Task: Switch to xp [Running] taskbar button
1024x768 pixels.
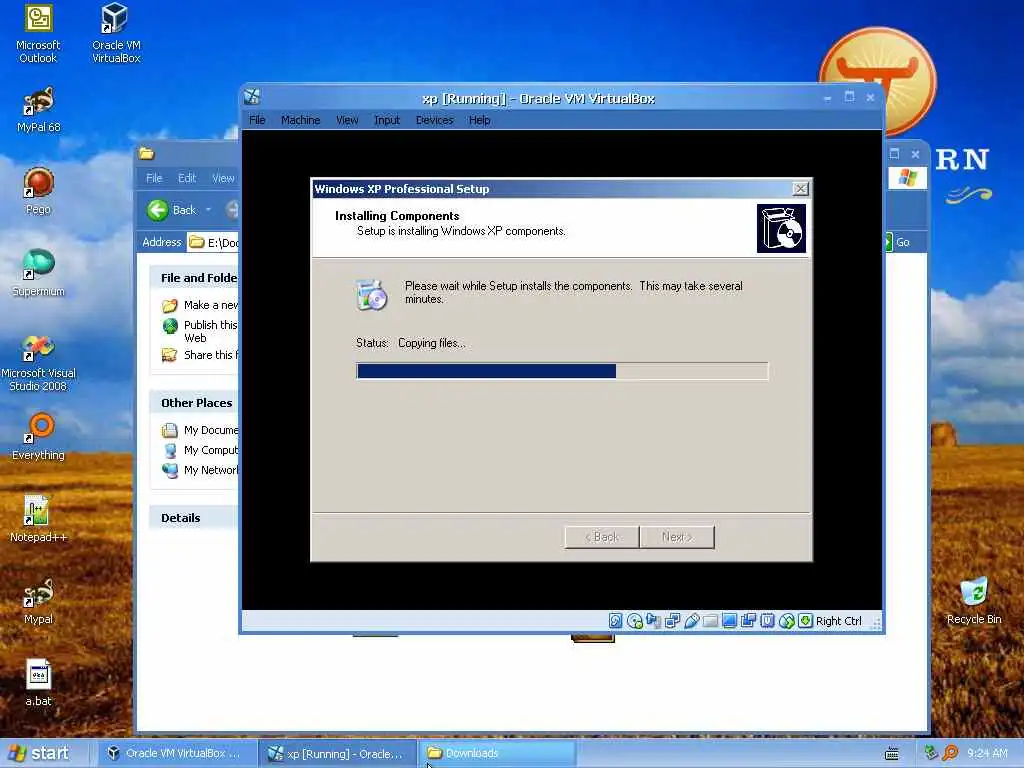Action: coord(336,753)
